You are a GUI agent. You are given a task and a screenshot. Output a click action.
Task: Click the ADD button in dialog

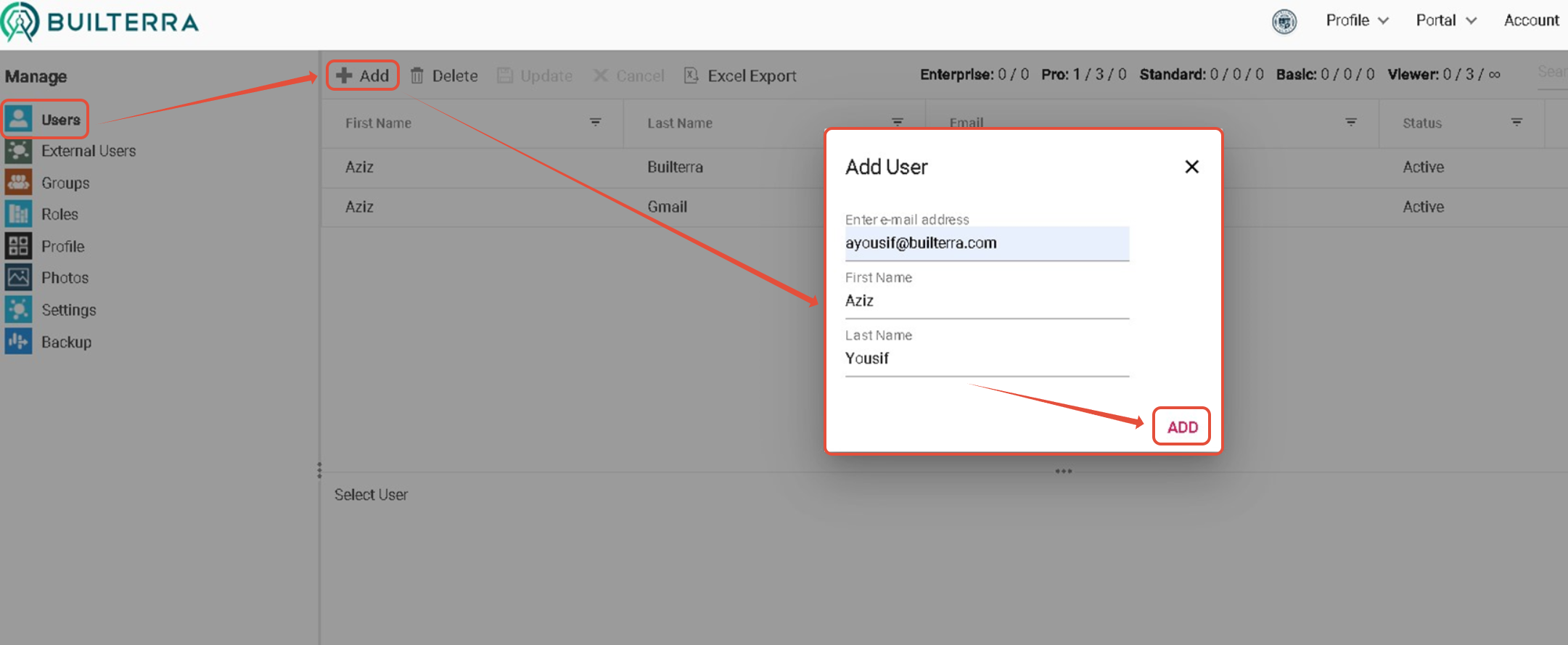[x=1182, y=427]
